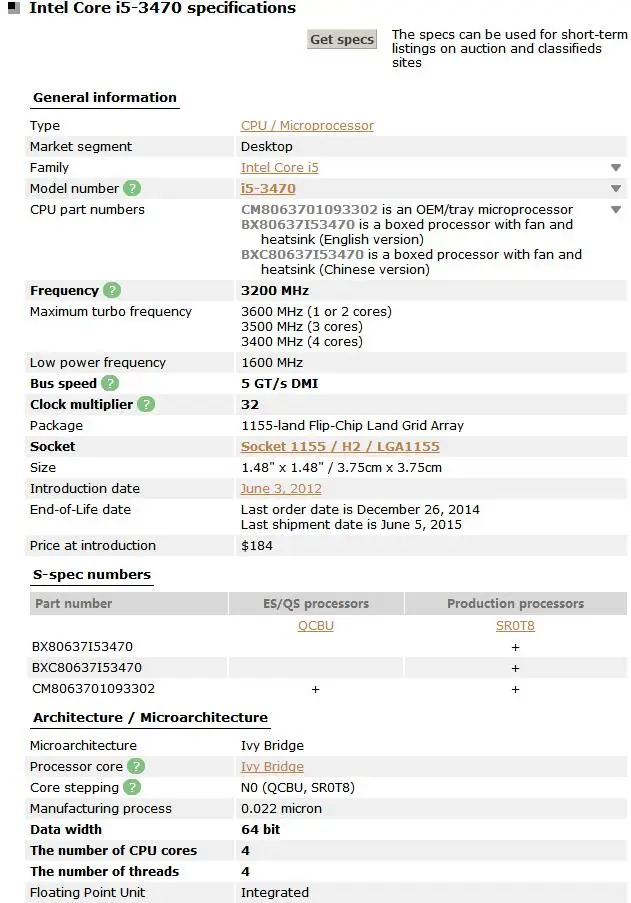Click the Clock multiplier question mark icon

[146, 404]
